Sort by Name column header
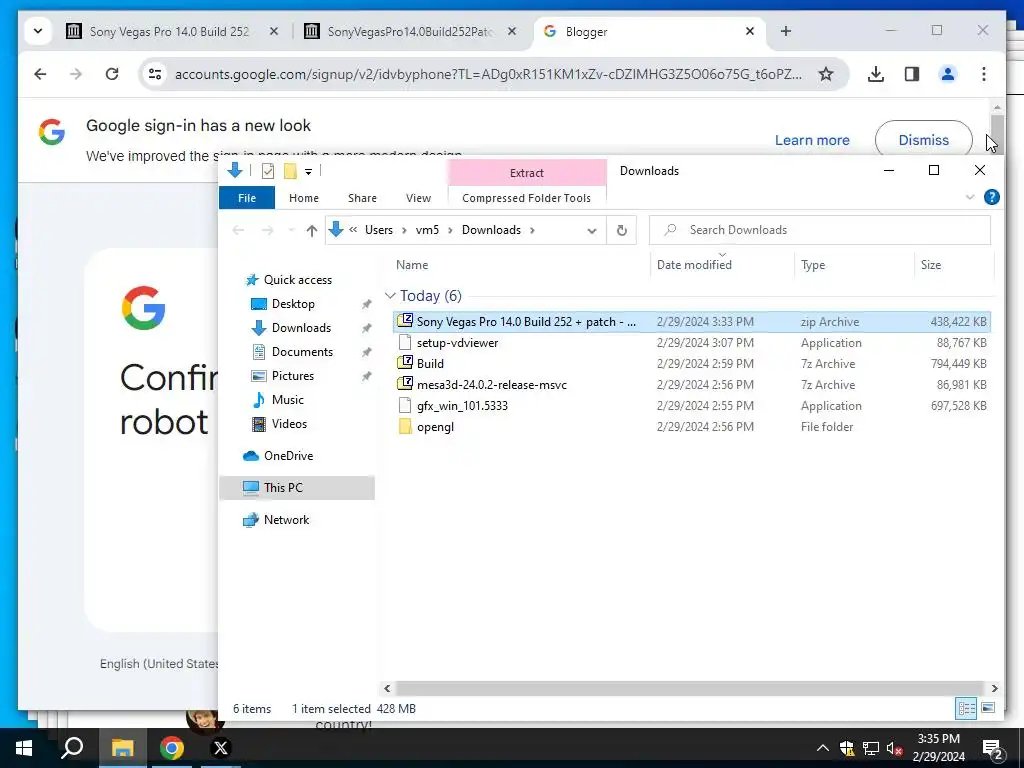The height and width of the screenshot is (768, 1024). 412,264
